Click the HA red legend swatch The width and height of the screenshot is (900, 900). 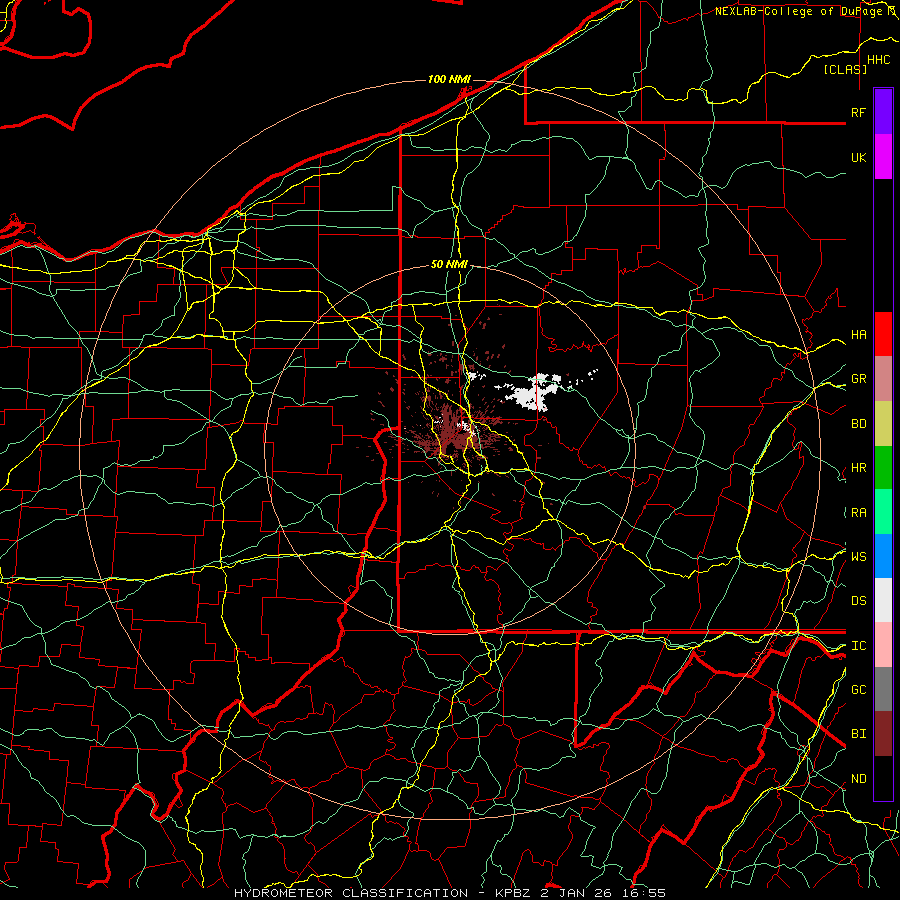click(883, 334)
